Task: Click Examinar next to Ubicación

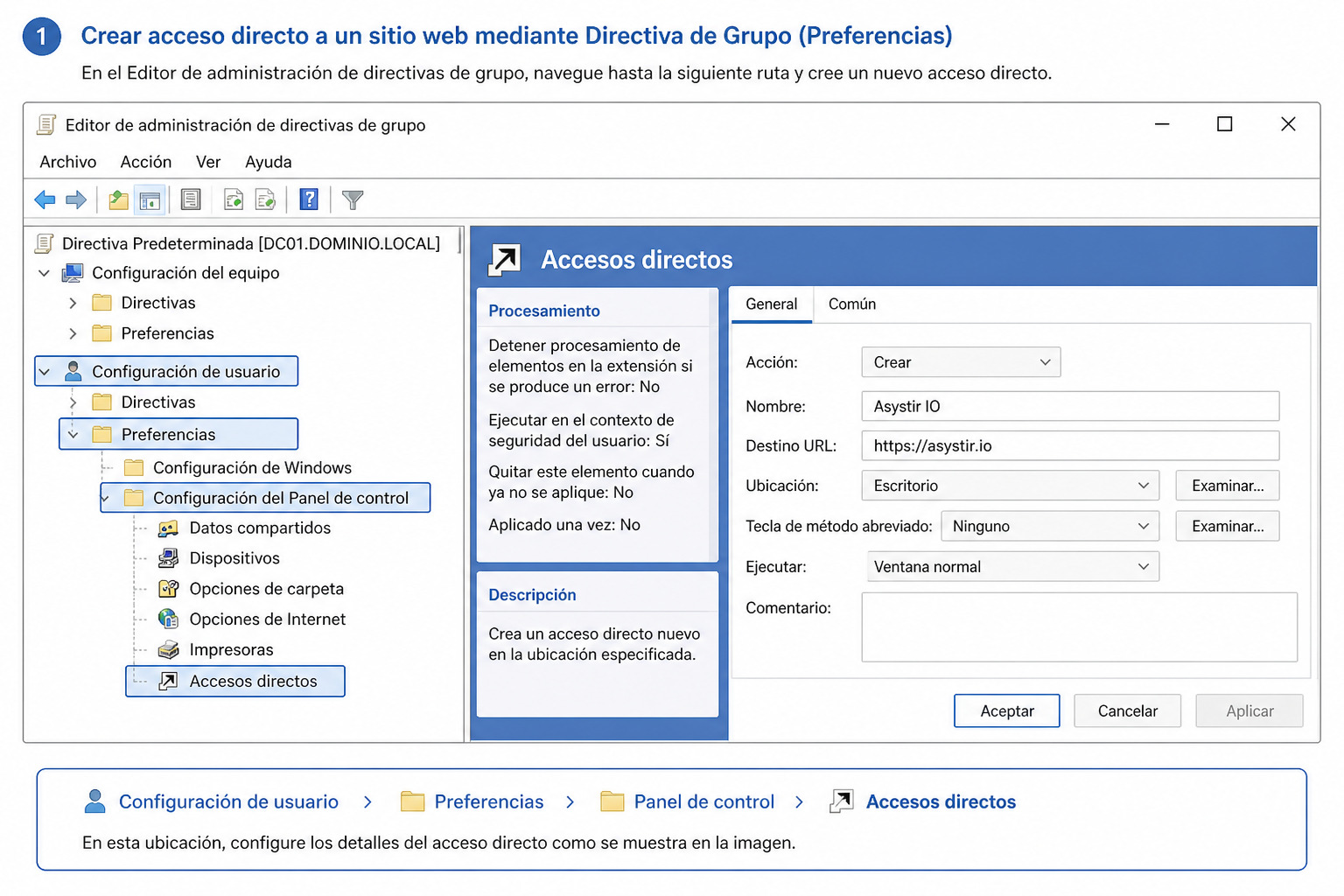Action: tap(1228, 486)
